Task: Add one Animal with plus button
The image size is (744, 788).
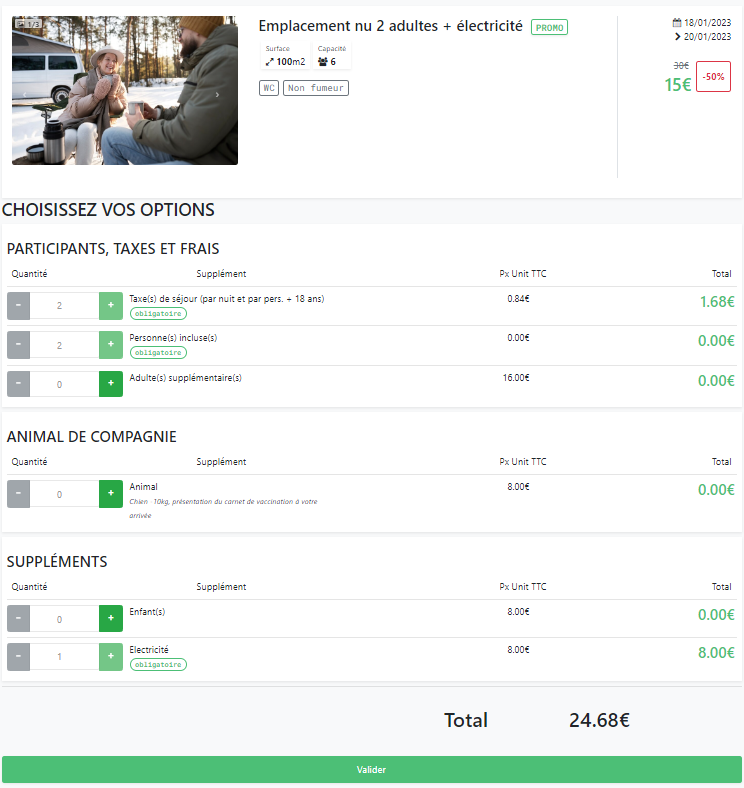Action: (x=110, y=493)
